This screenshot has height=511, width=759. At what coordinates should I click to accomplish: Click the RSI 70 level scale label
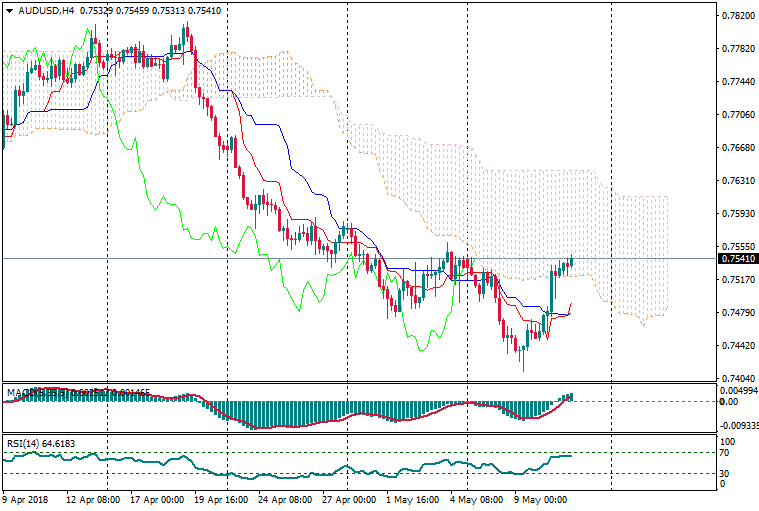(x=726, y=453)
